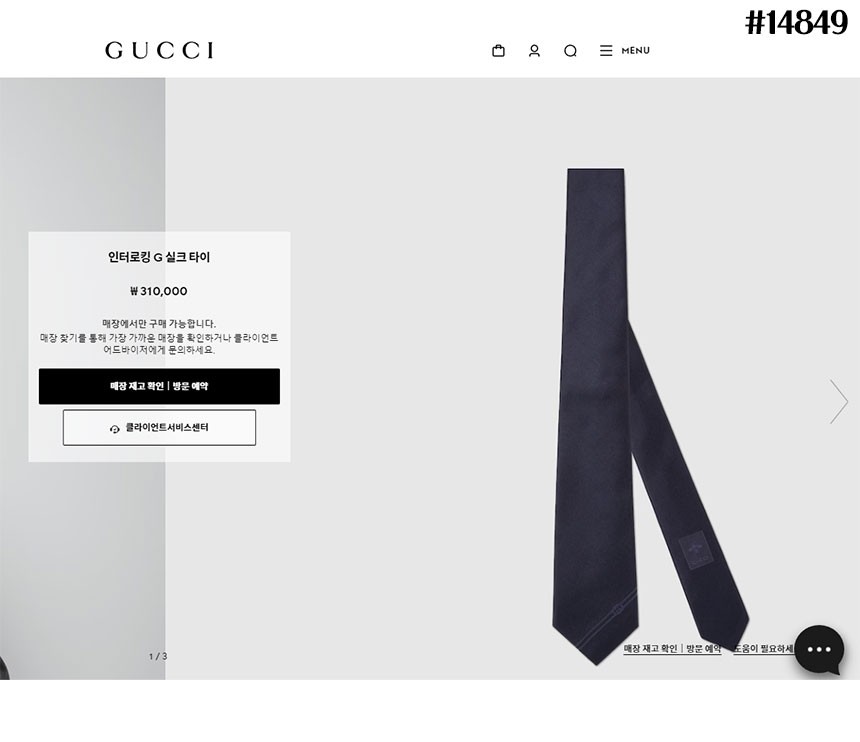This screenshot has height=742, width=860.
Task: Open bottom 매장 재고 확인 link
Action: [672, 649]
